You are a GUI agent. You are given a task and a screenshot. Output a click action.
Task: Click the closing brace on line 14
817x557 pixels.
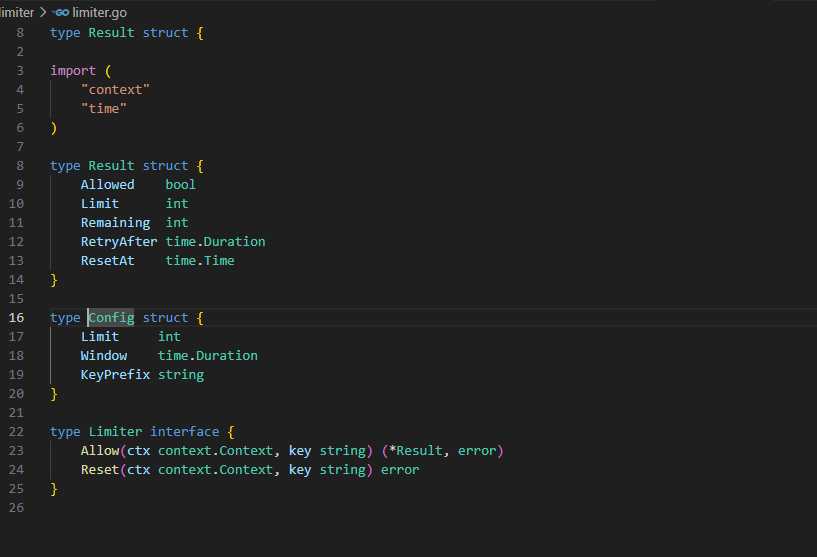[x=54, y=280]
